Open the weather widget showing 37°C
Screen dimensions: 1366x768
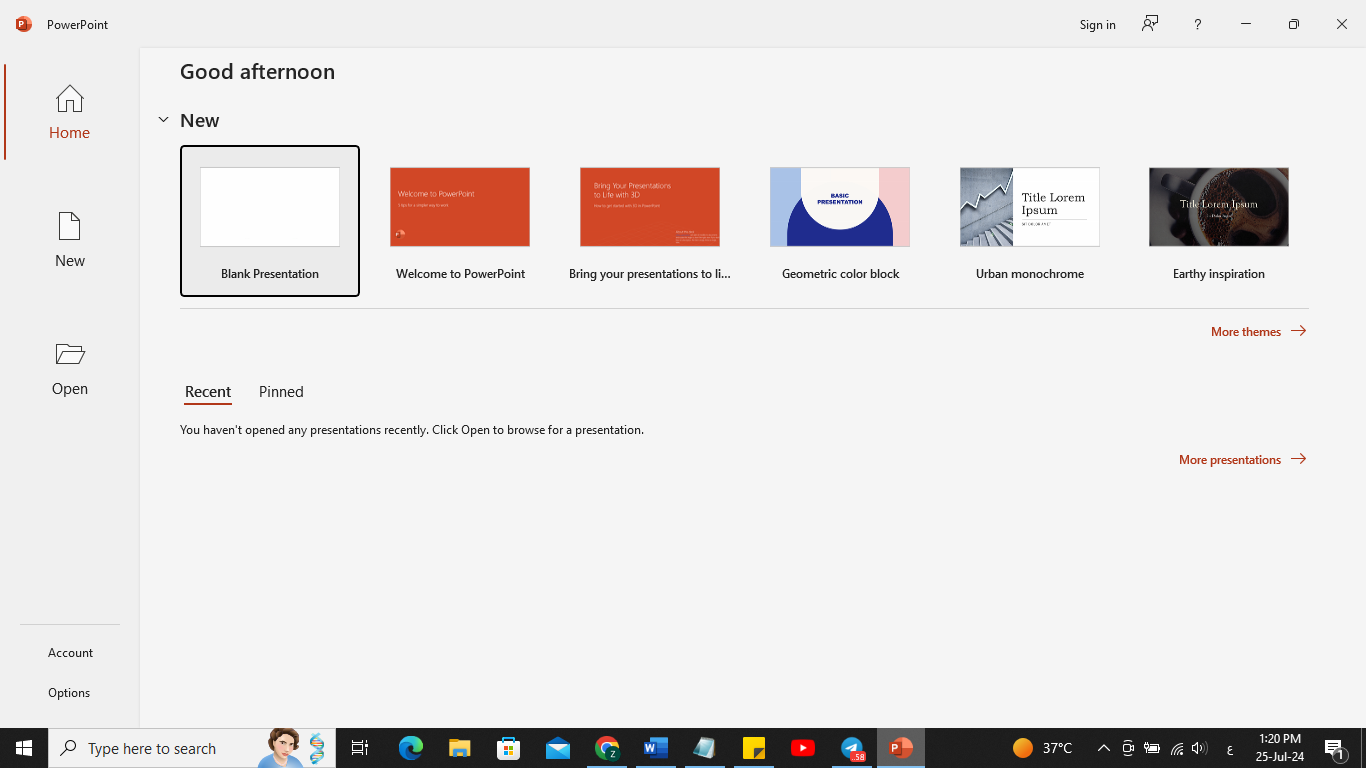pyautogui.click(x=1042, y=748)
